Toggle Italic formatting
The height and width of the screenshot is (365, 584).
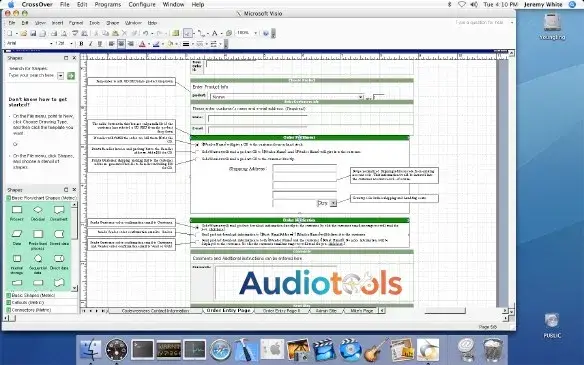(x=91, y=44)
